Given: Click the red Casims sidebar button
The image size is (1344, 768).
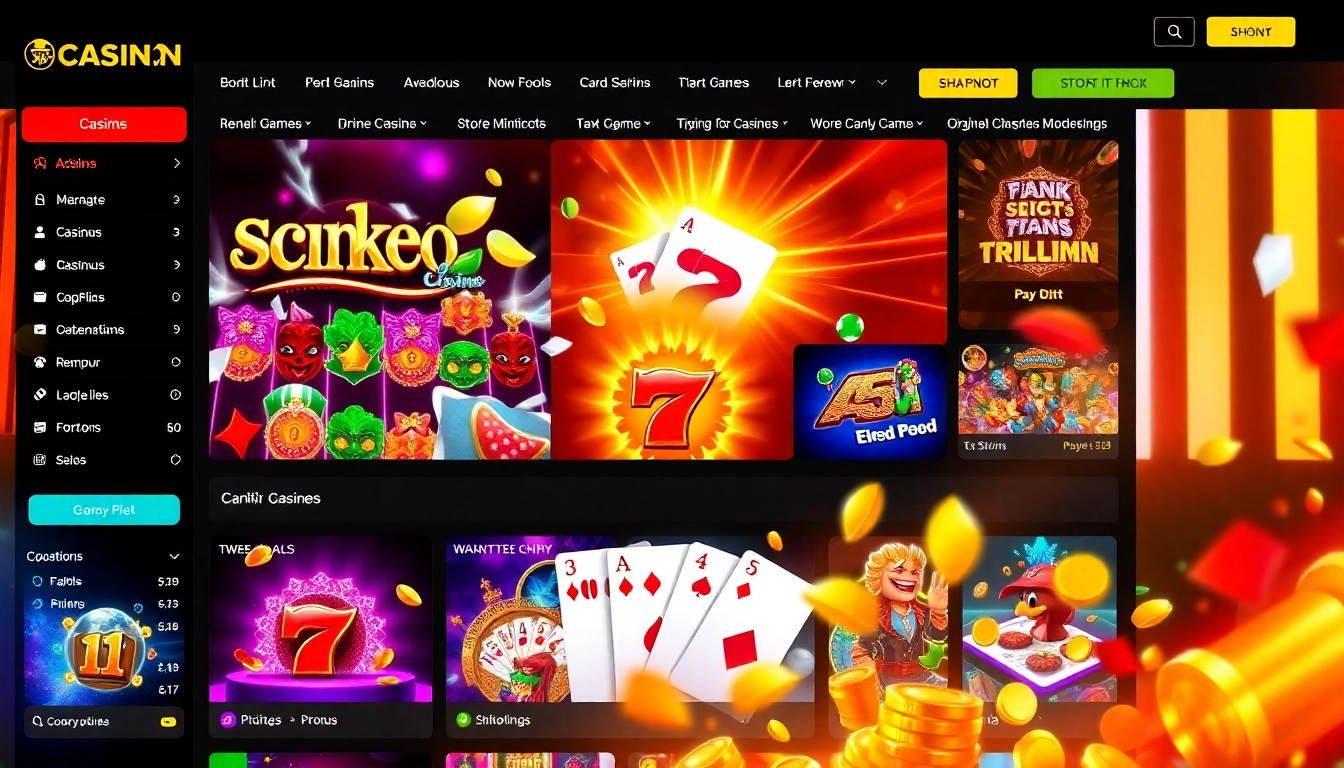Looking at the screenshot, I should pos(104,124).
